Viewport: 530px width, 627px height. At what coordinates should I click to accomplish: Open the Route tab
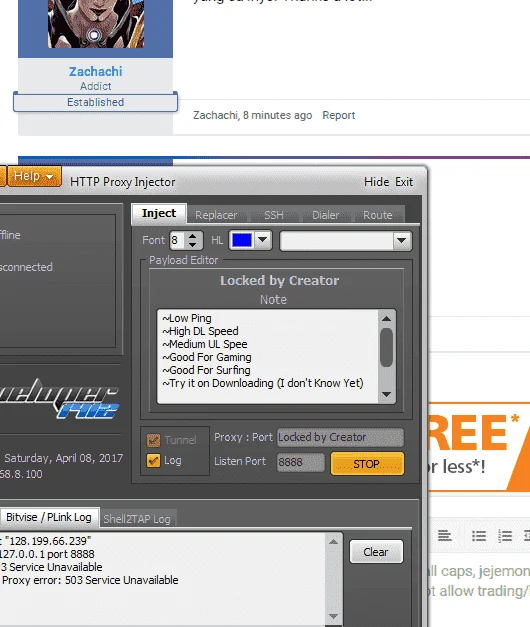tap(378, 215)
